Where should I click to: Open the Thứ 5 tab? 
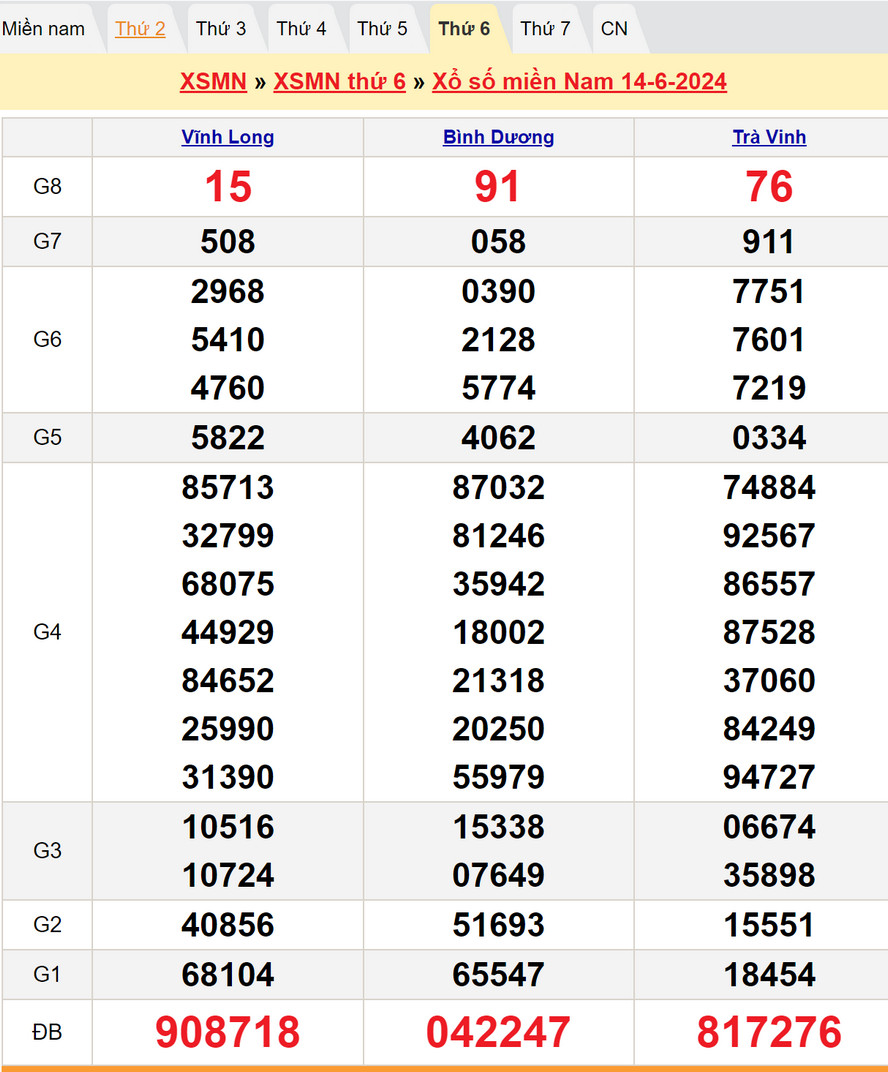click(x=382, y=29)
